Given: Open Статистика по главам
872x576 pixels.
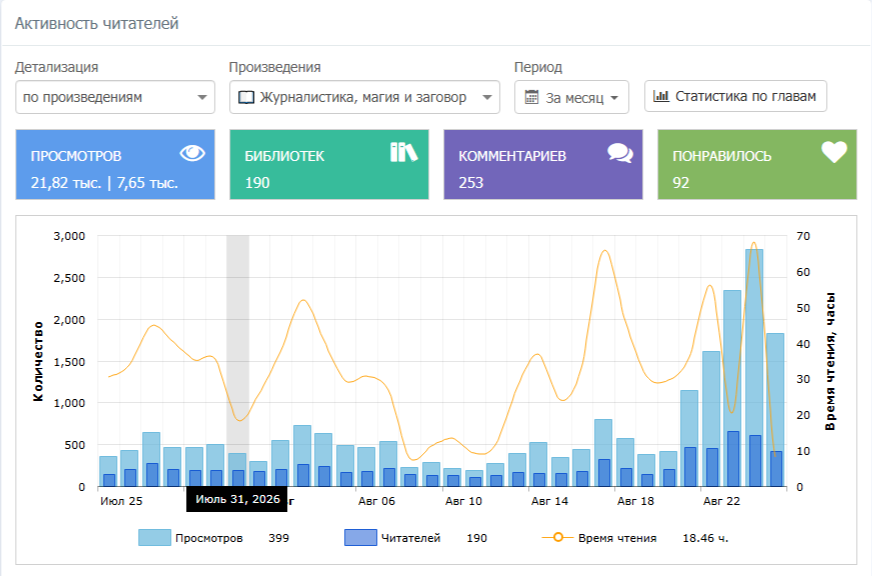Looking at the screenshot, I should point(735,96).
